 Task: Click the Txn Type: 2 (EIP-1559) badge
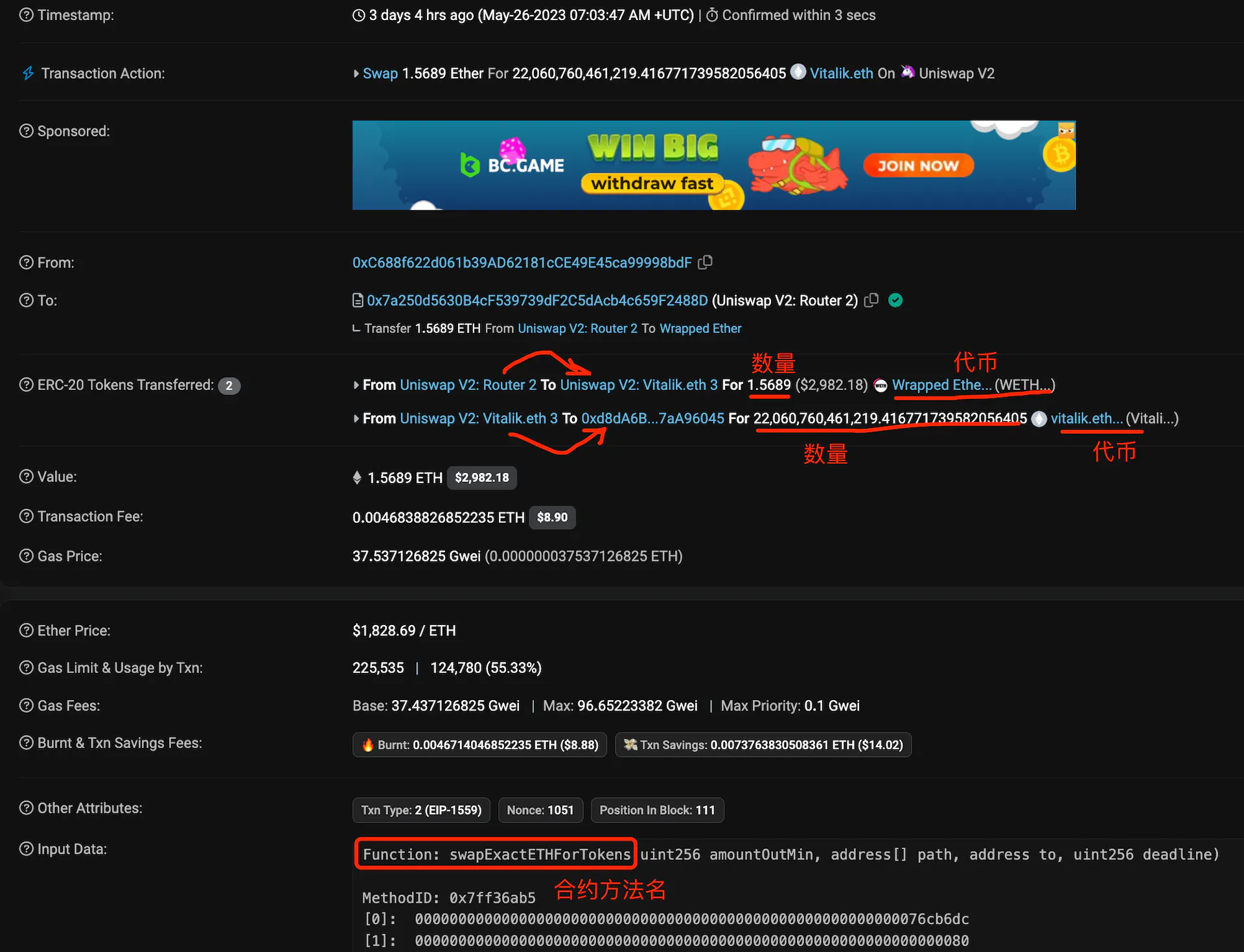tap(421, 810)
